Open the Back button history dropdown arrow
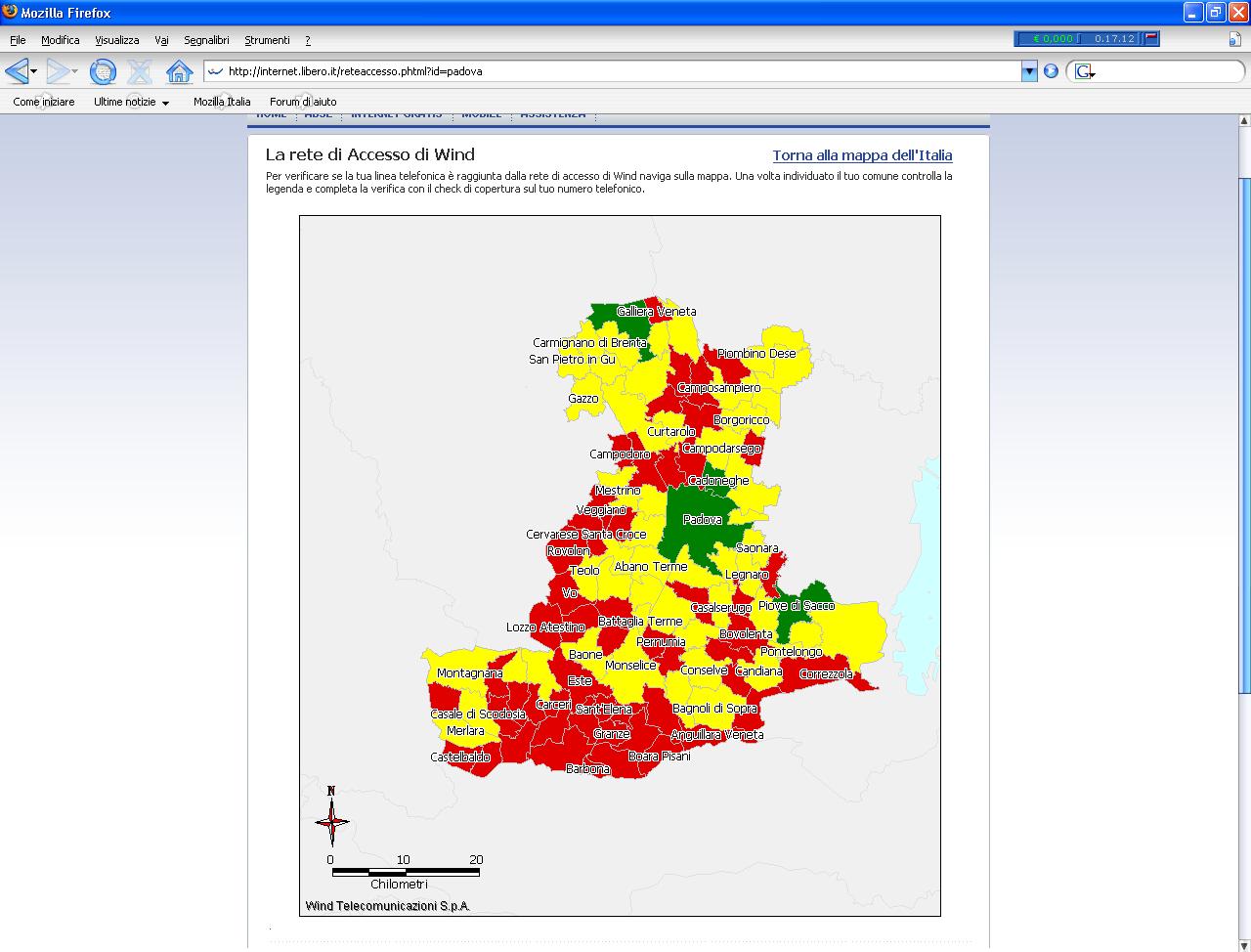The image size is (1251, 952). tap(34, 71)
